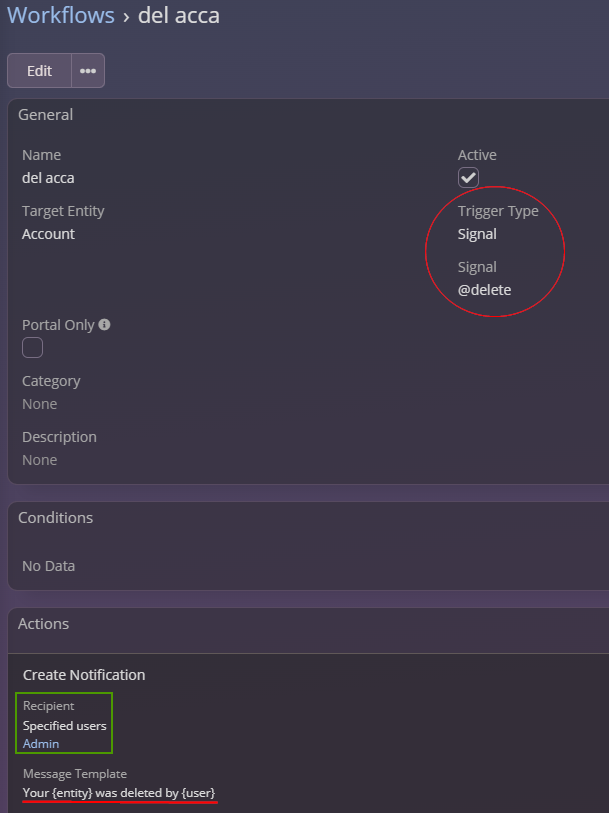This screenshot has height=813, width=609.
Task: Open the Admin user link
Action: coord(41,744)
